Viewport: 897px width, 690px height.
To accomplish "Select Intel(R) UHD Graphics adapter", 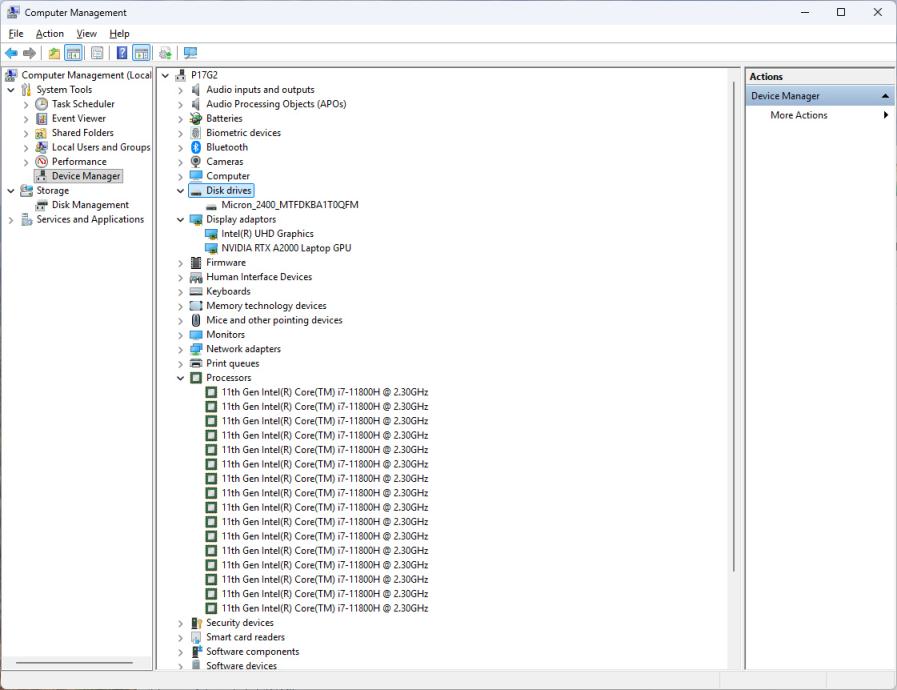I will (267, 233).
